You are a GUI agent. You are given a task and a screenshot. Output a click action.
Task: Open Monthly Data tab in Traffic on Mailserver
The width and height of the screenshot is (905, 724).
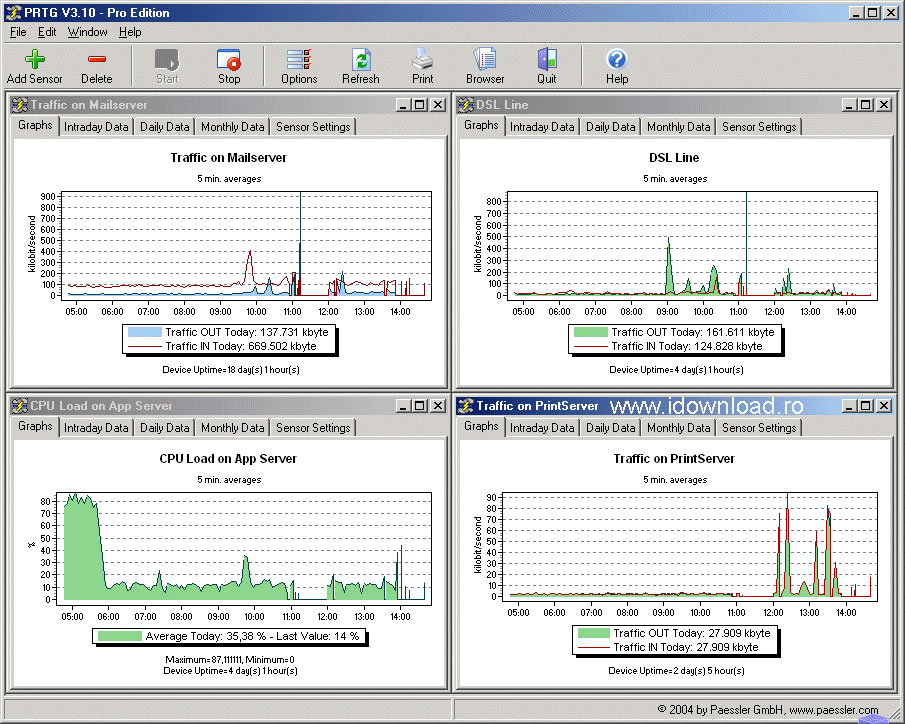(233, 127)
